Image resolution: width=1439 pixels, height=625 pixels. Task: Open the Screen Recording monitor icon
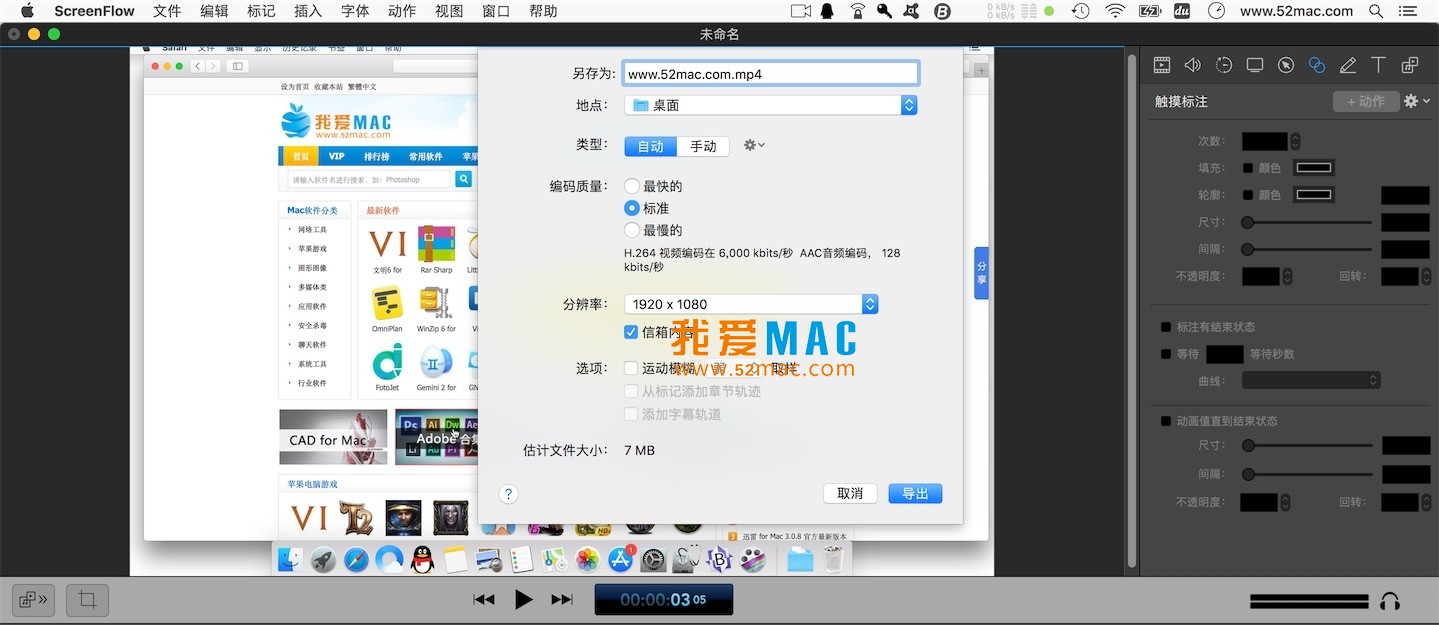click(1255, 65)
